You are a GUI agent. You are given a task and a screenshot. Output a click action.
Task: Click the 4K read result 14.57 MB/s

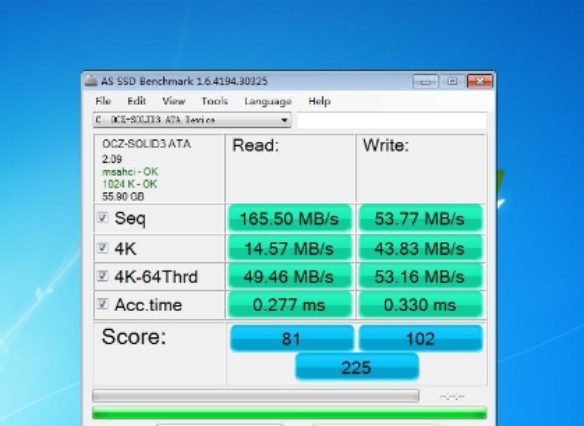click(x=289, y=248)
